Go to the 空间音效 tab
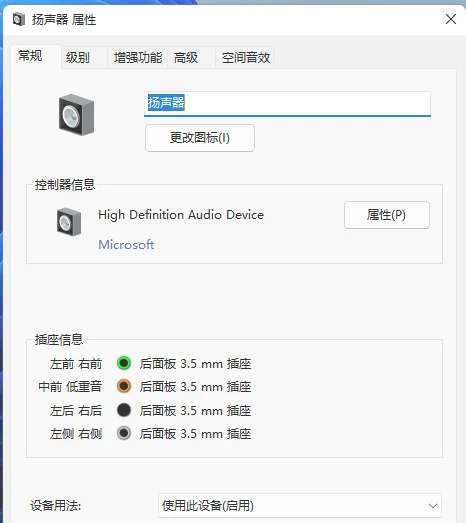 [245, 58]
